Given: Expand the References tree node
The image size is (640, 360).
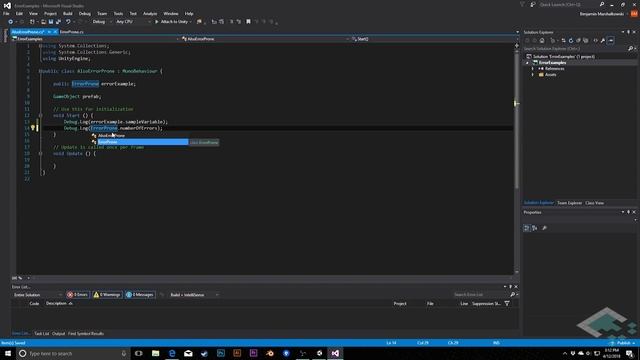Looking at the screenshot, I should (533, 69).
